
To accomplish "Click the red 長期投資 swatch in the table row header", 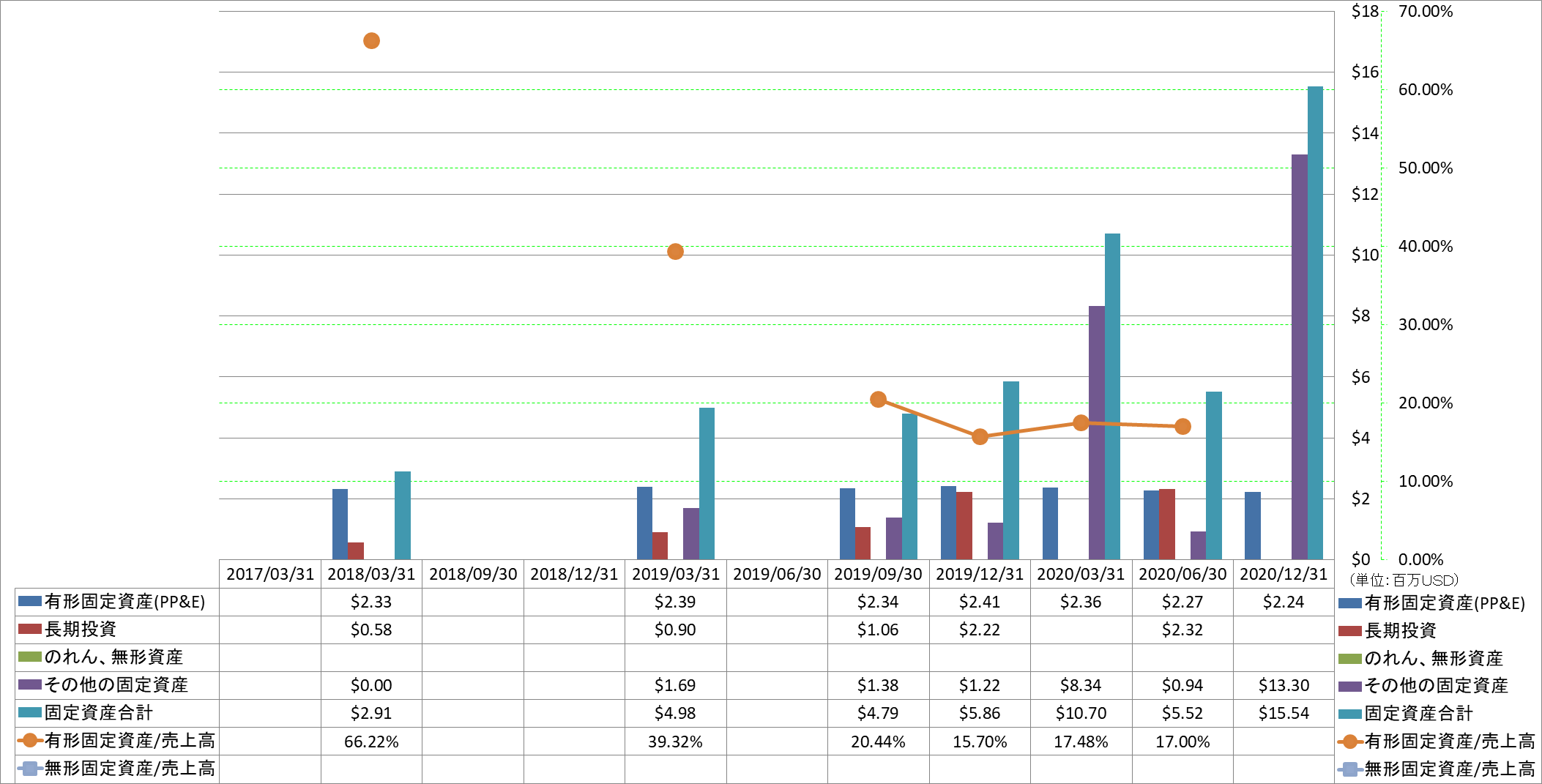I will pos(29,629).
